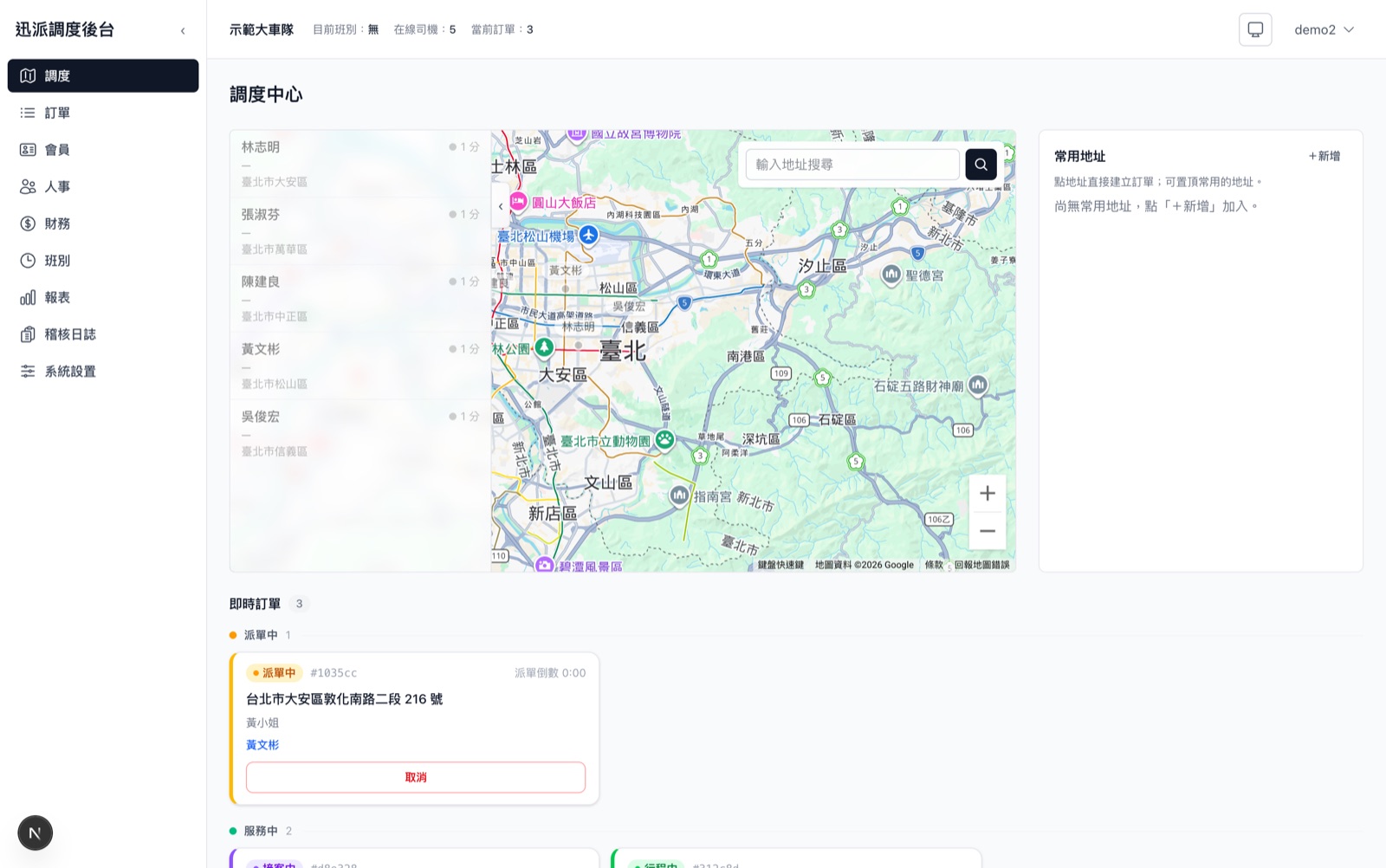Click the 派單中 1 group heading
The image size is (1386, 868).
260,635
